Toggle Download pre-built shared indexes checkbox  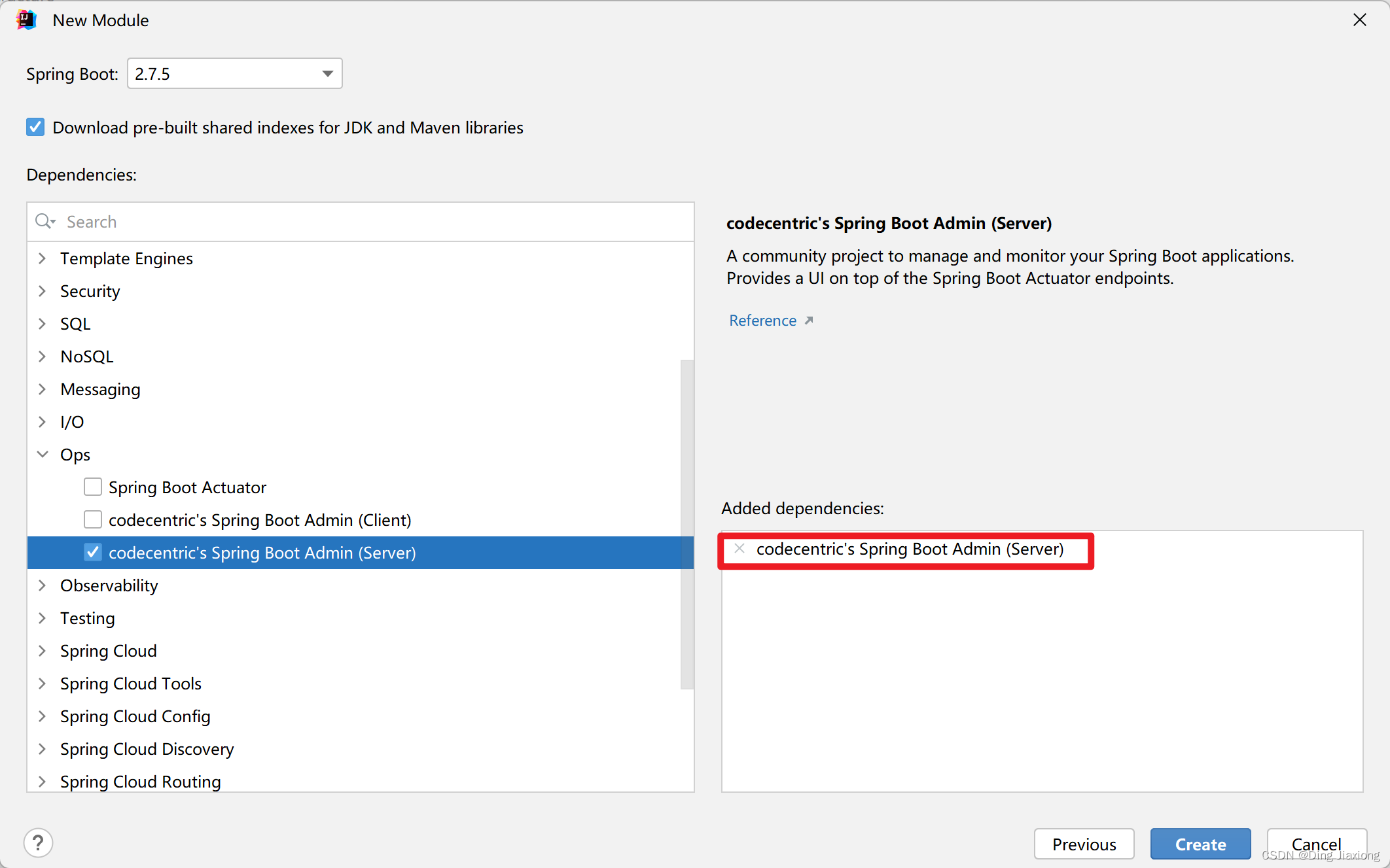pyautogui.click(x=35, y=127)
